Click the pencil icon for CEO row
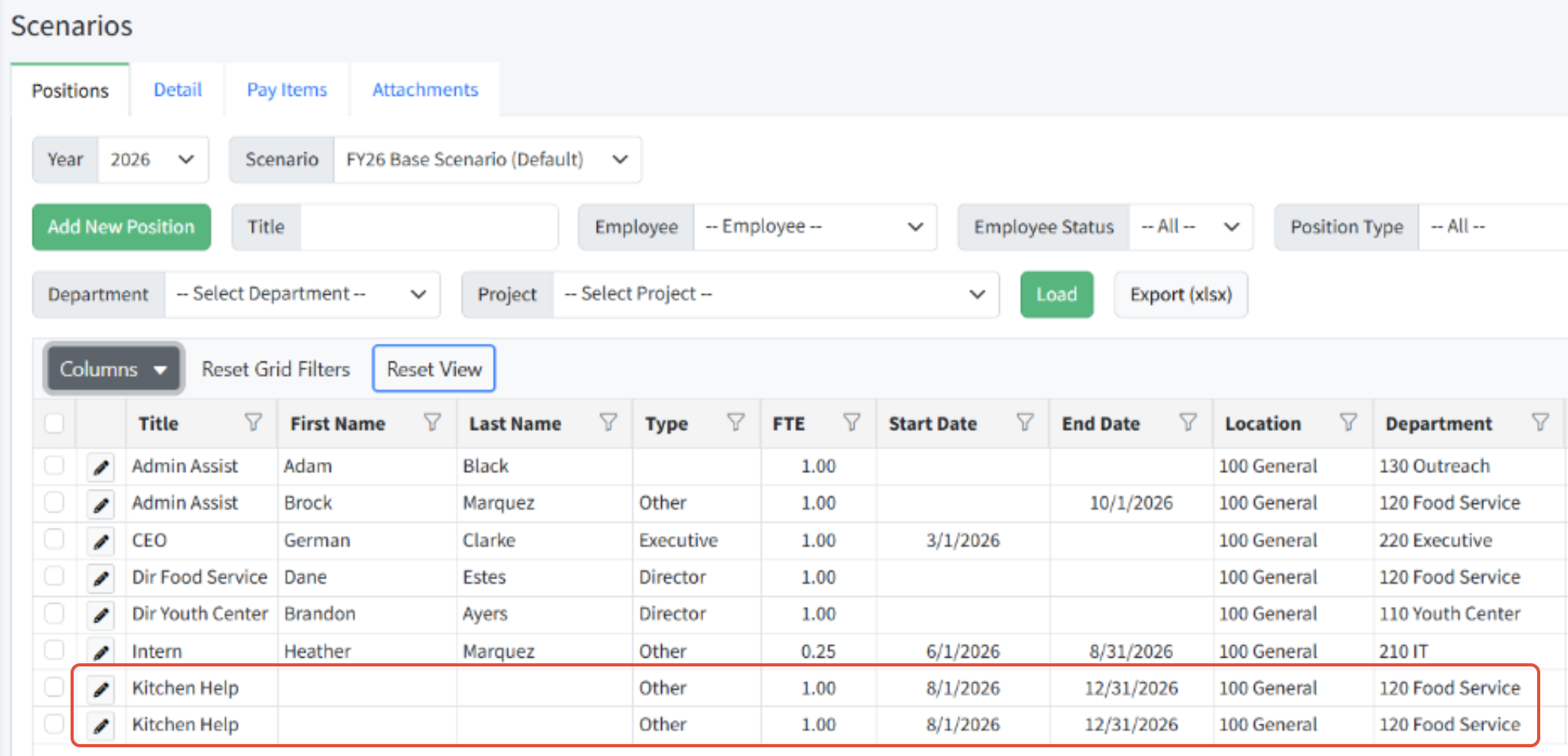 (x=101, y=541)
